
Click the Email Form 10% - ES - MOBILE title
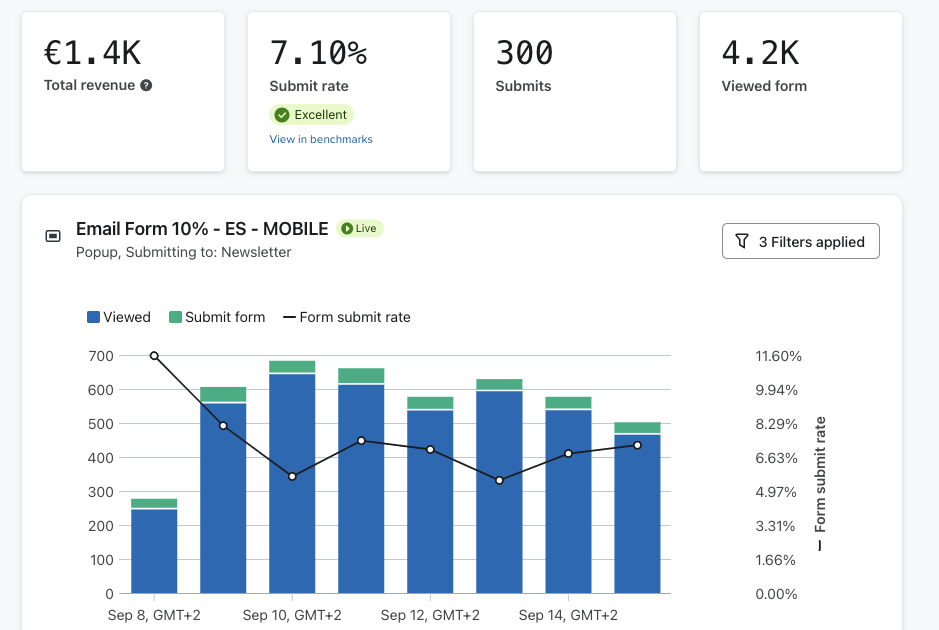tap(202, 229)
